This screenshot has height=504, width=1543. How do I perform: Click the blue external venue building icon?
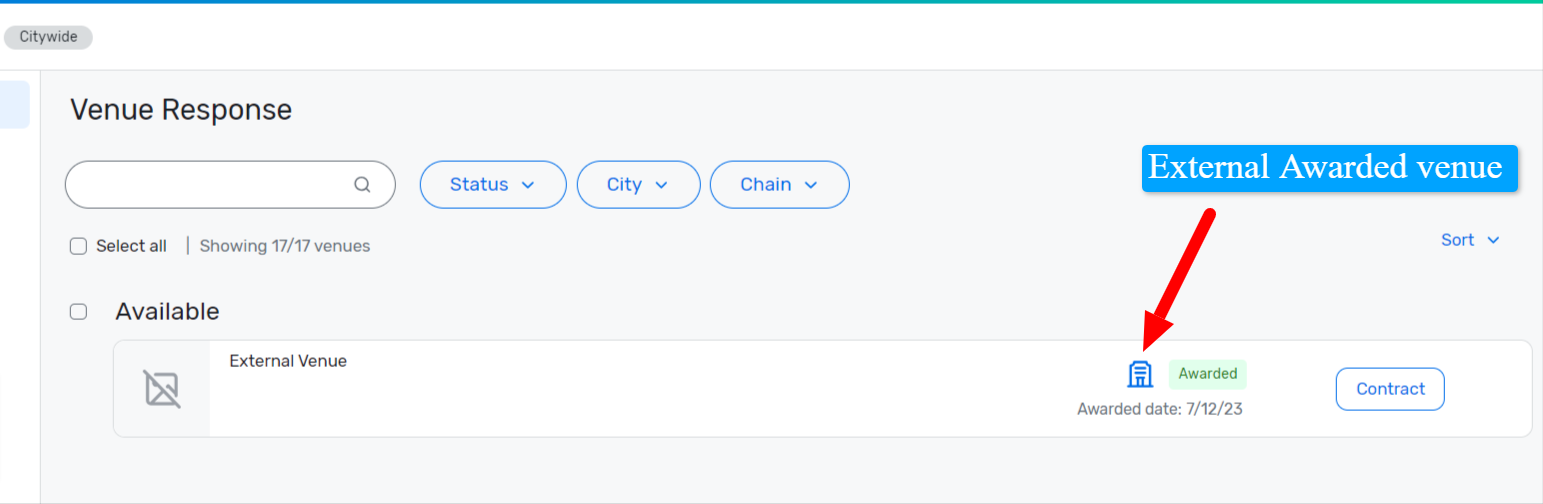click(1140, 374)
